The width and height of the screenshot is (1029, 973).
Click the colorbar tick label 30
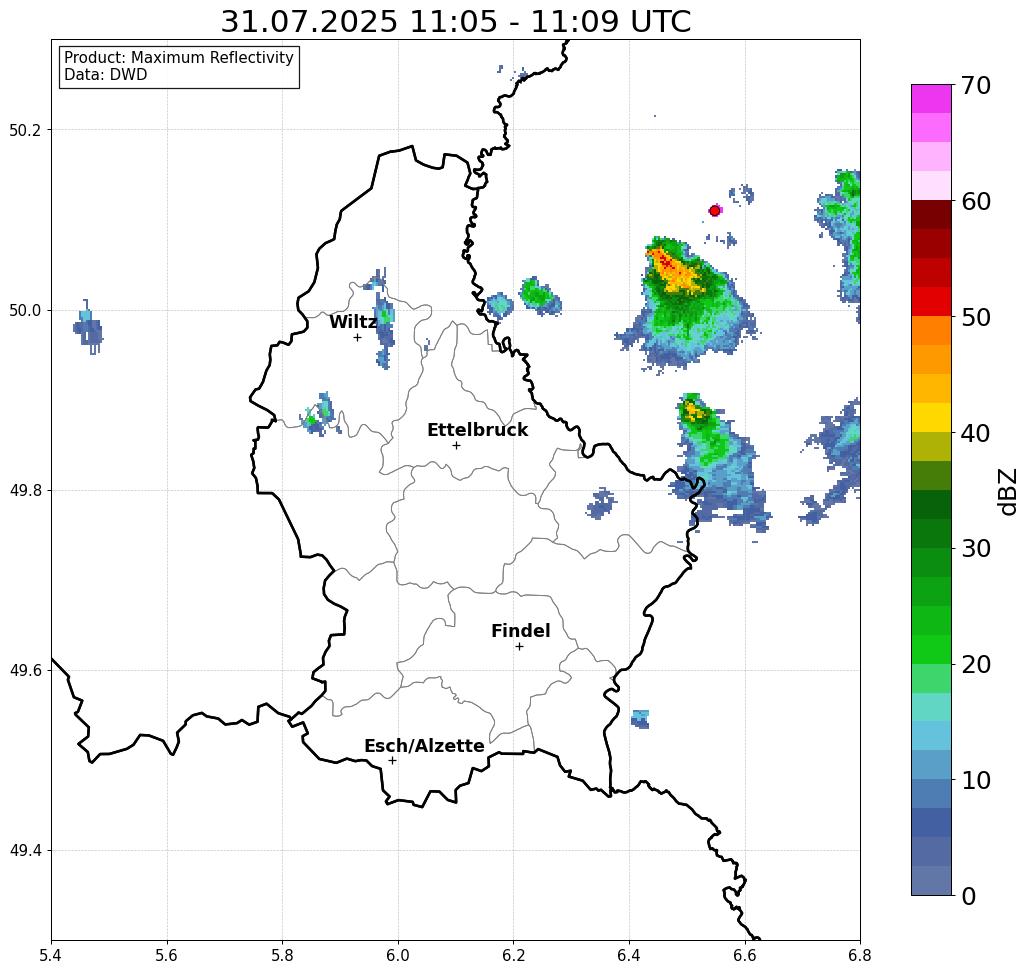click(975, 549)
